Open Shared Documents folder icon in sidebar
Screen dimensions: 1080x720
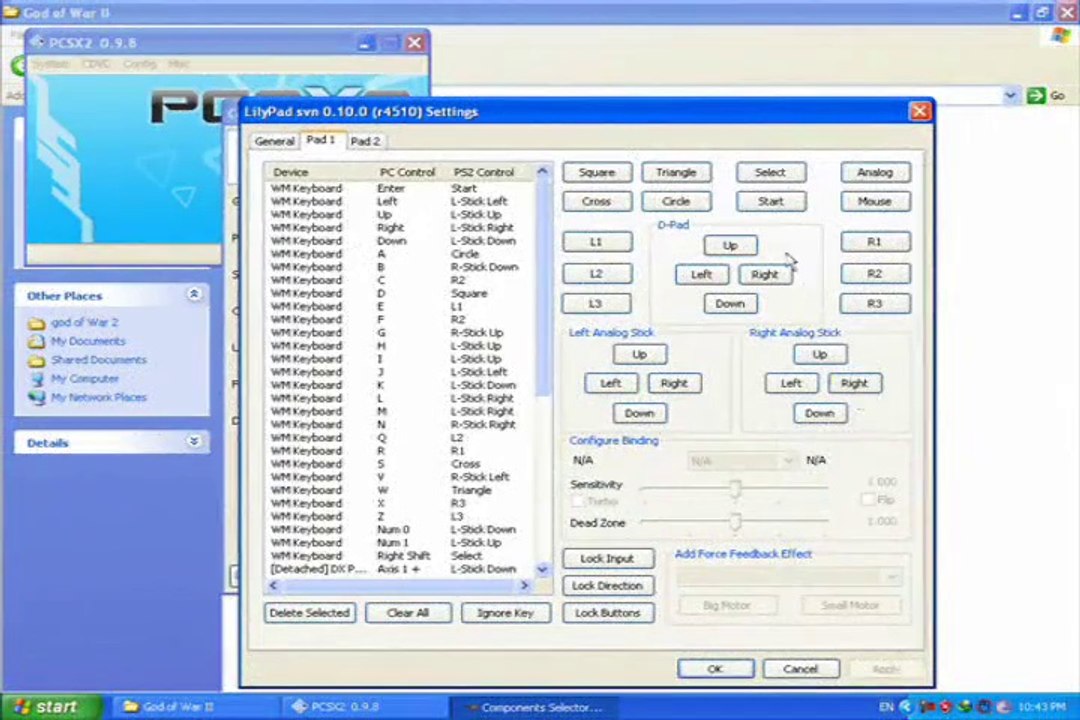(x=37, y=360)
